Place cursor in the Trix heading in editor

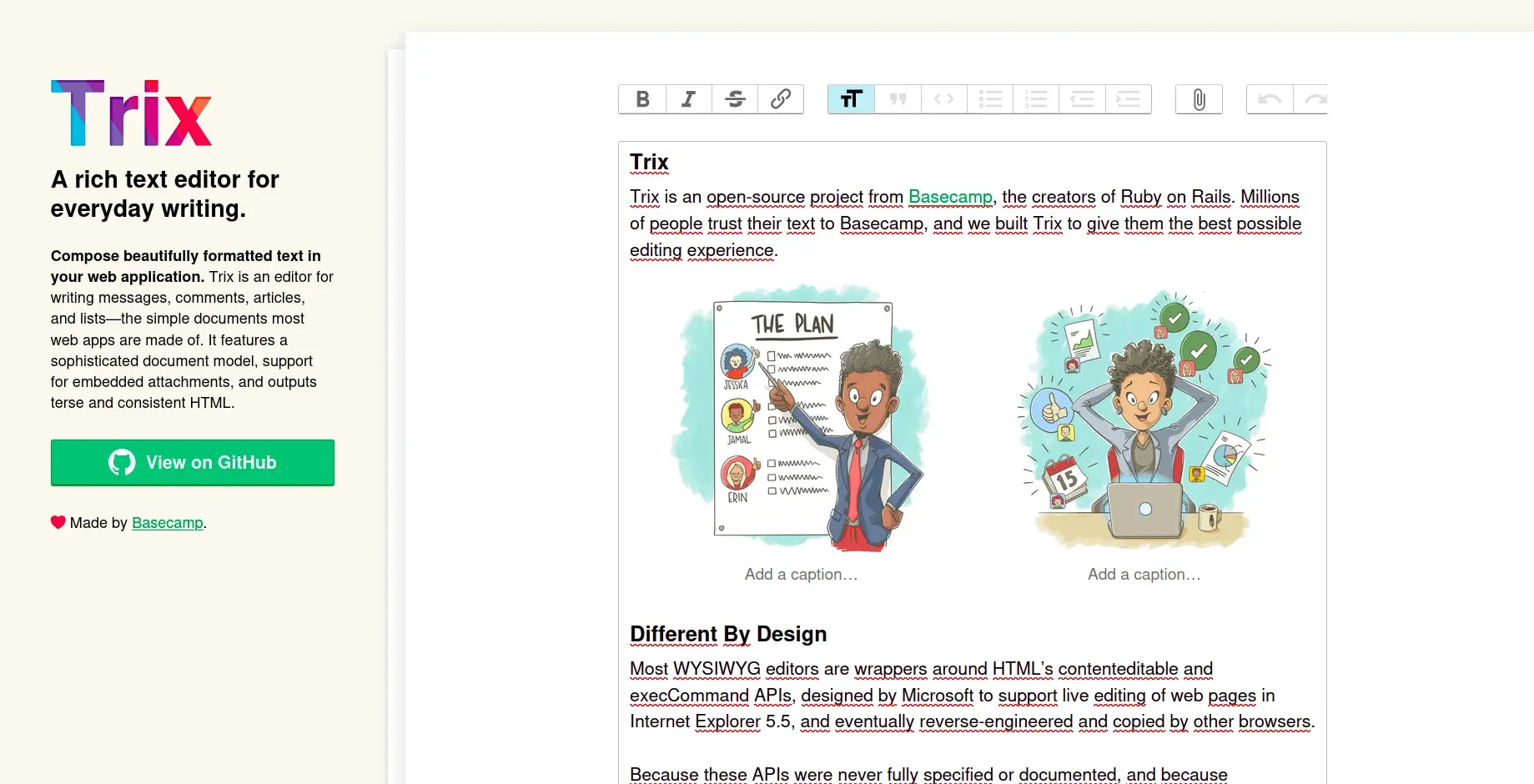649,162
